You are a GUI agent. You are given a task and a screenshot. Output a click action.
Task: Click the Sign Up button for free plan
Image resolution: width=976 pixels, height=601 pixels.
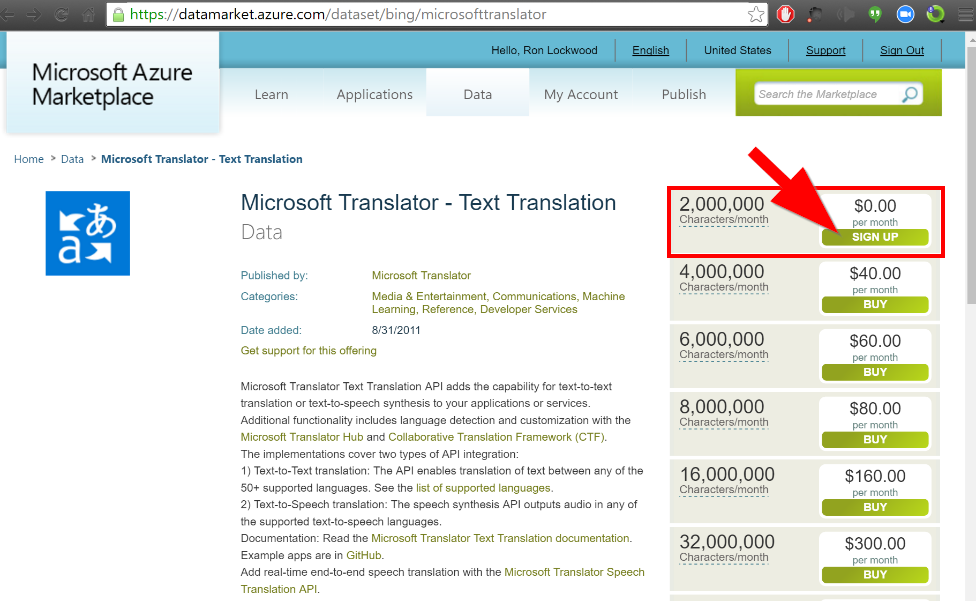tap(875, 237)
